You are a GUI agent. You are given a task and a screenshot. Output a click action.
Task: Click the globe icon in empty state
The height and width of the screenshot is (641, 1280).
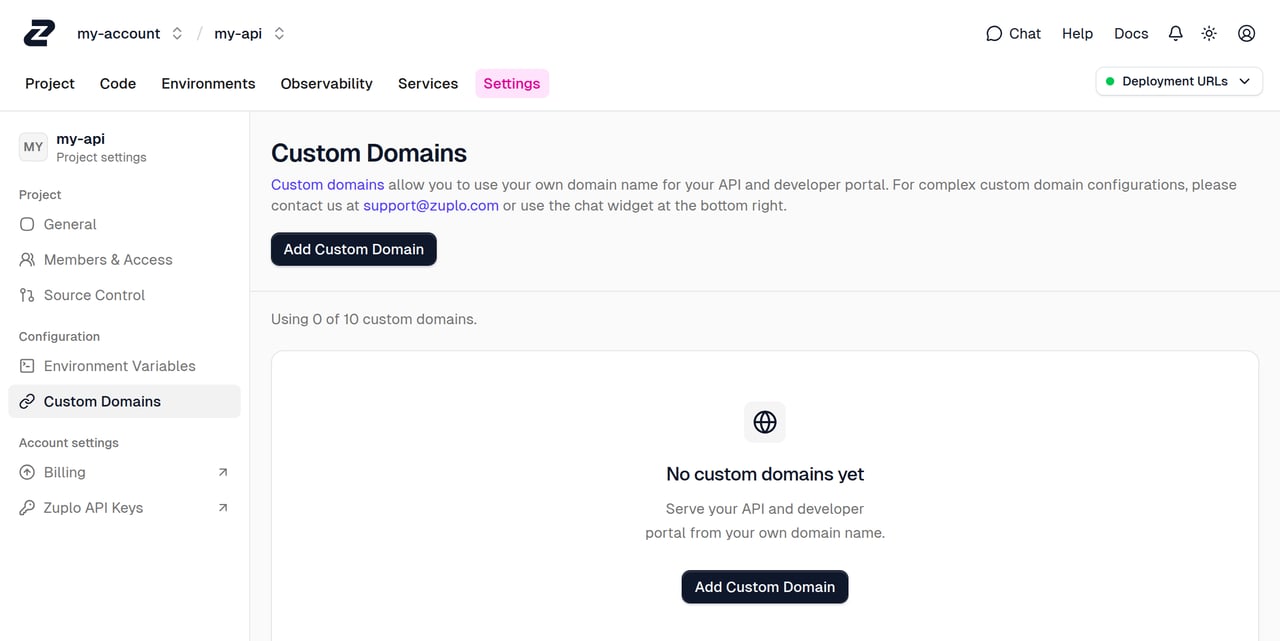point(765,422)
